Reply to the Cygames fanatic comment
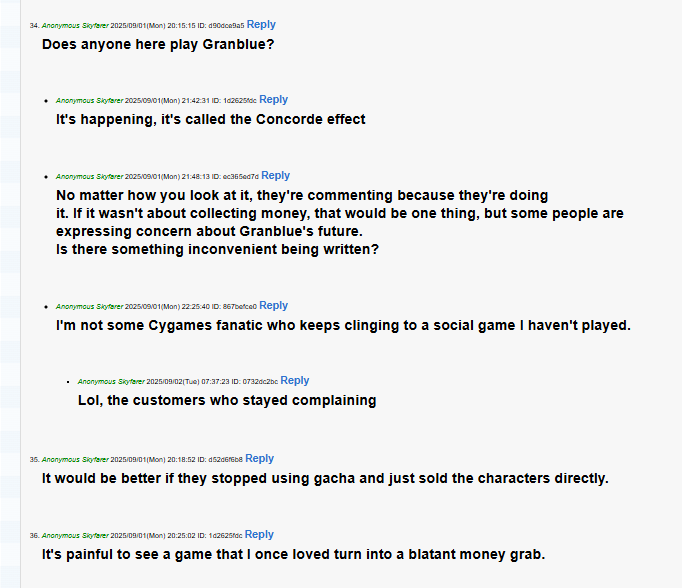This screenshot has width=682, height=588. click(273, 306)
